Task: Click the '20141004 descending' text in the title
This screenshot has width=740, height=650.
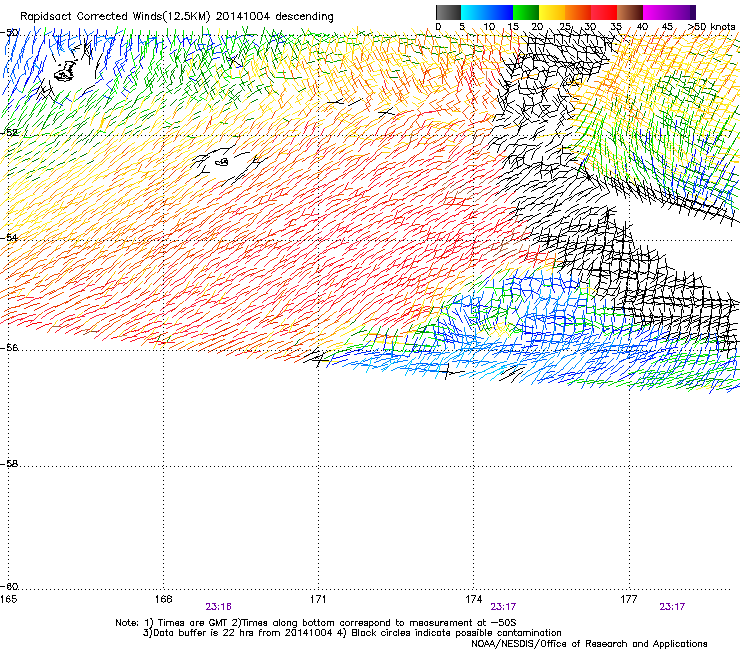Action: 275,17
